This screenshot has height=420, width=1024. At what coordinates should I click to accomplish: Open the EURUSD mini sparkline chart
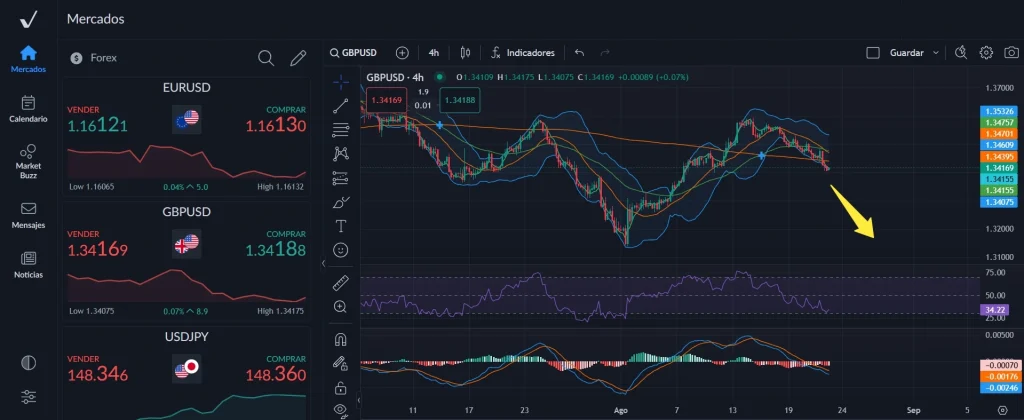(x=187, y=161)
